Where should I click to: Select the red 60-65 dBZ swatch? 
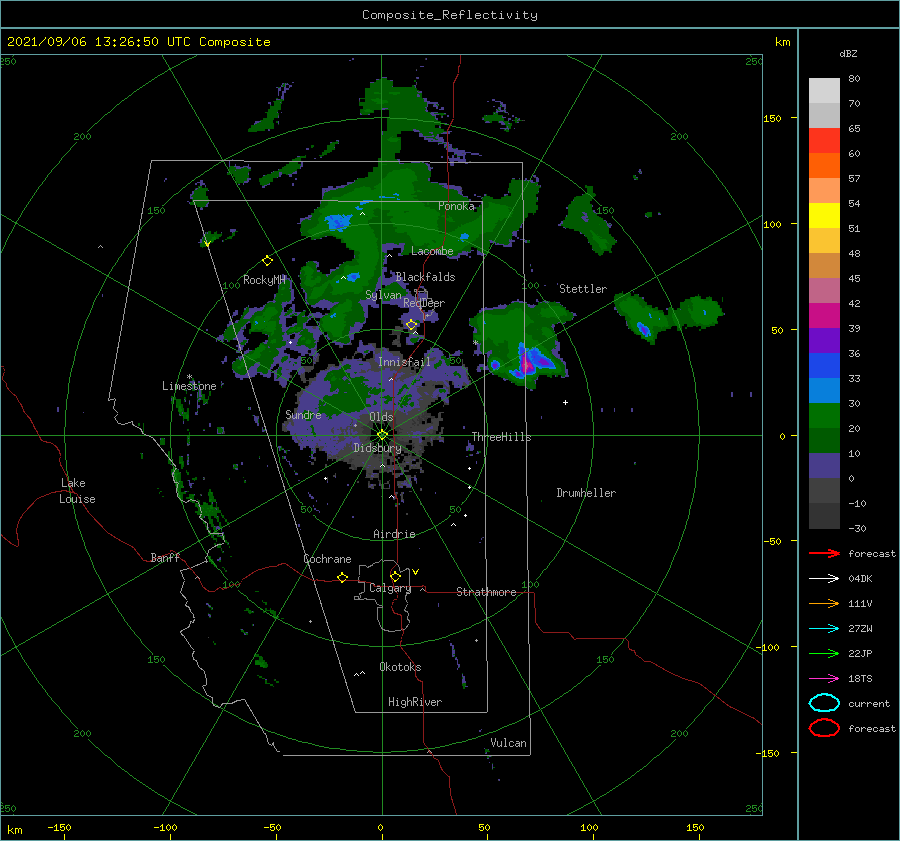(x=824, y=141)
